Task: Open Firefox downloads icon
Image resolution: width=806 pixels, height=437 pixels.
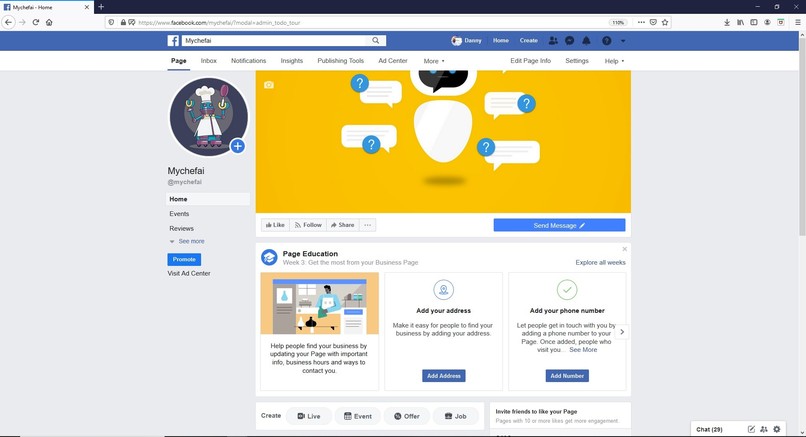Action: pyautogui.click(x=727, y=22)
